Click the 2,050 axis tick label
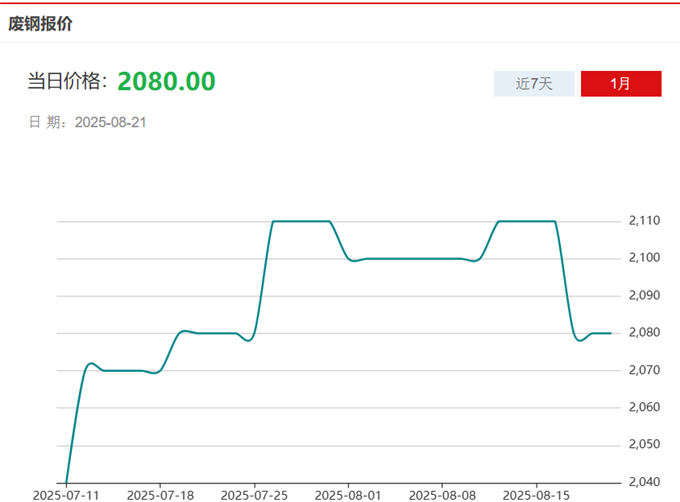The width and height of the screenshot is (680, 502). (645, 444)
